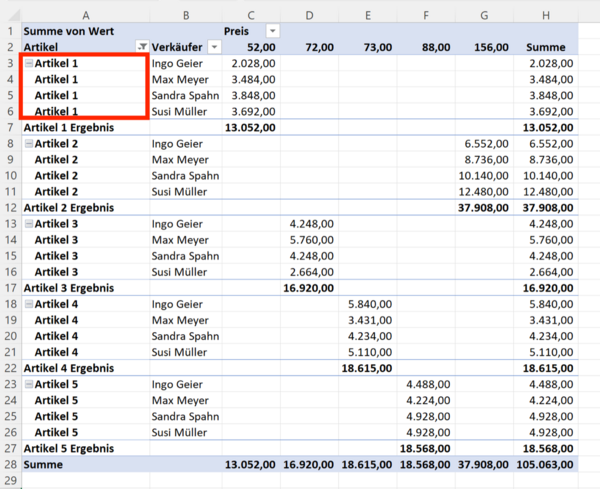Screen dimensions: 600x489
Task: Click subtotal 18.568,00 in row 27 column F
Action: (425, 448)
